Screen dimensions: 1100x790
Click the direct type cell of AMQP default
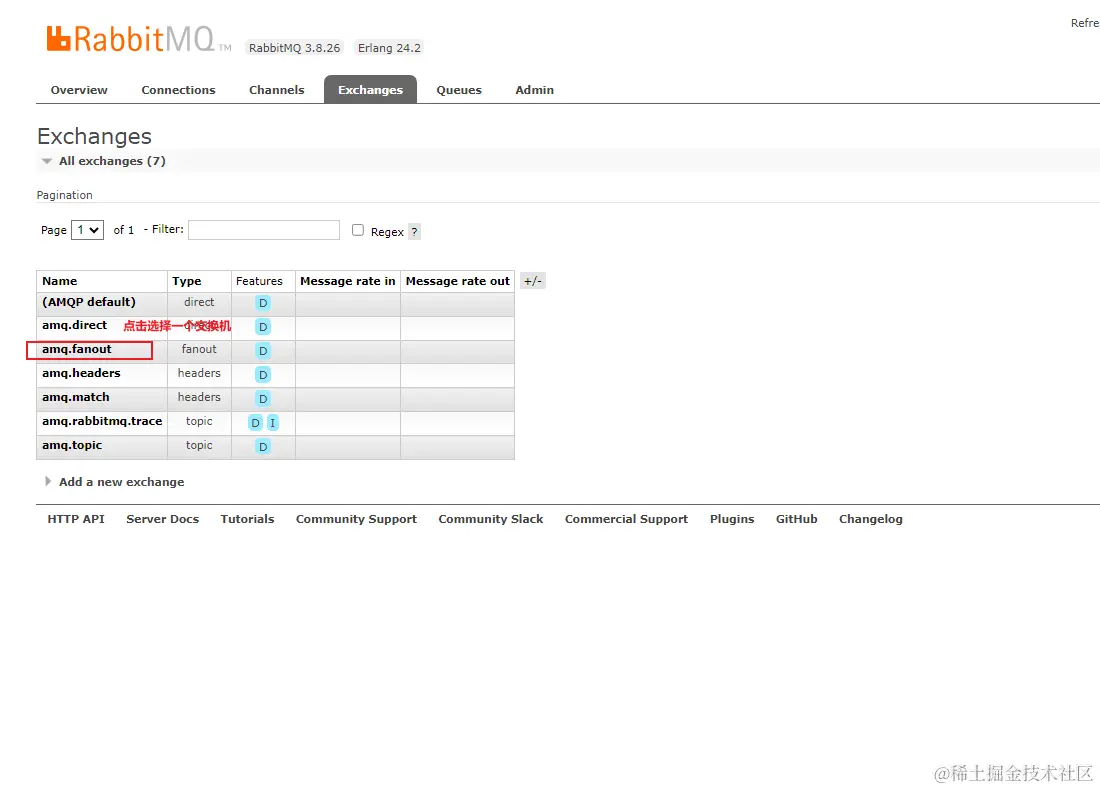[199, 302]
